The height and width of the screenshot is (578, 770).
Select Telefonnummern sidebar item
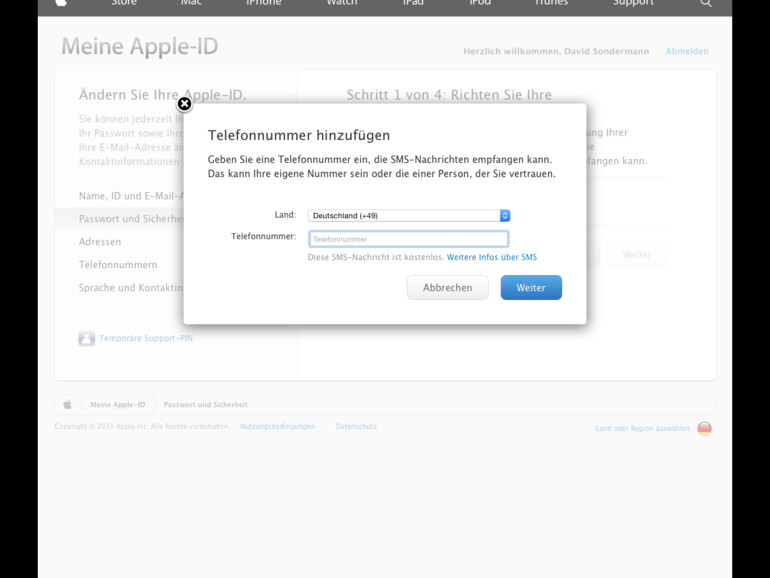118,265
